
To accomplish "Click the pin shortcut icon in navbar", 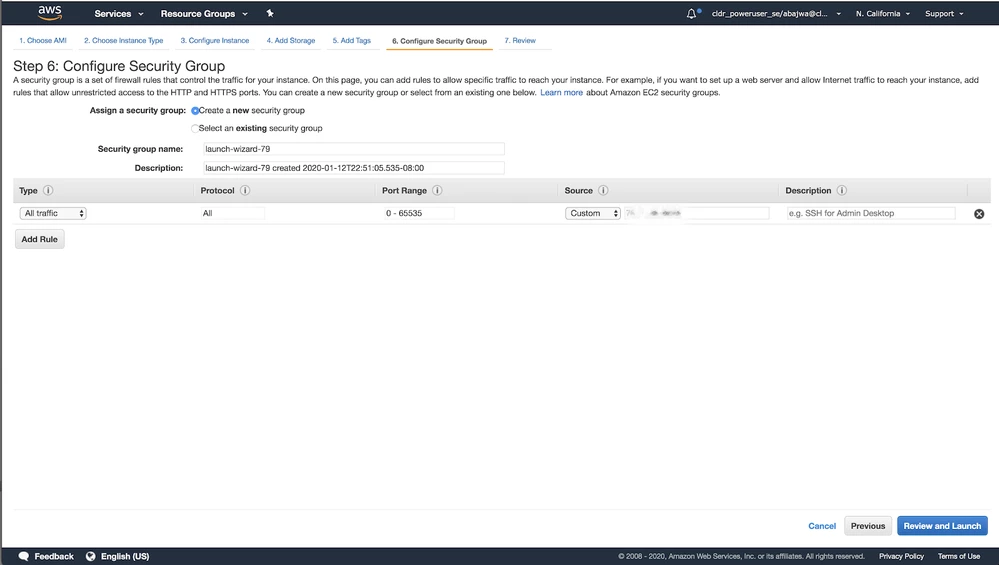I will tap(270, 13).
